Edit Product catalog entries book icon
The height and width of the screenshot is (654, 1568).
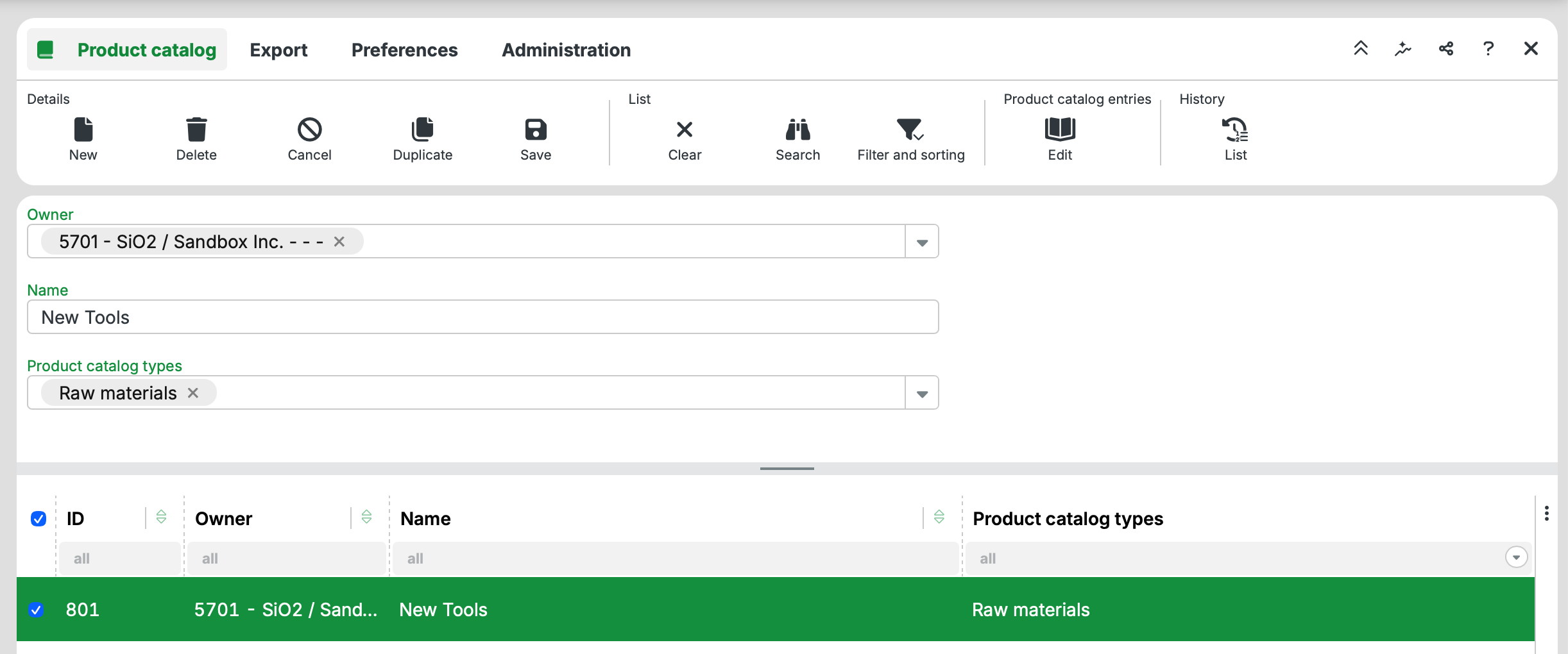(x=1060, y=130)
